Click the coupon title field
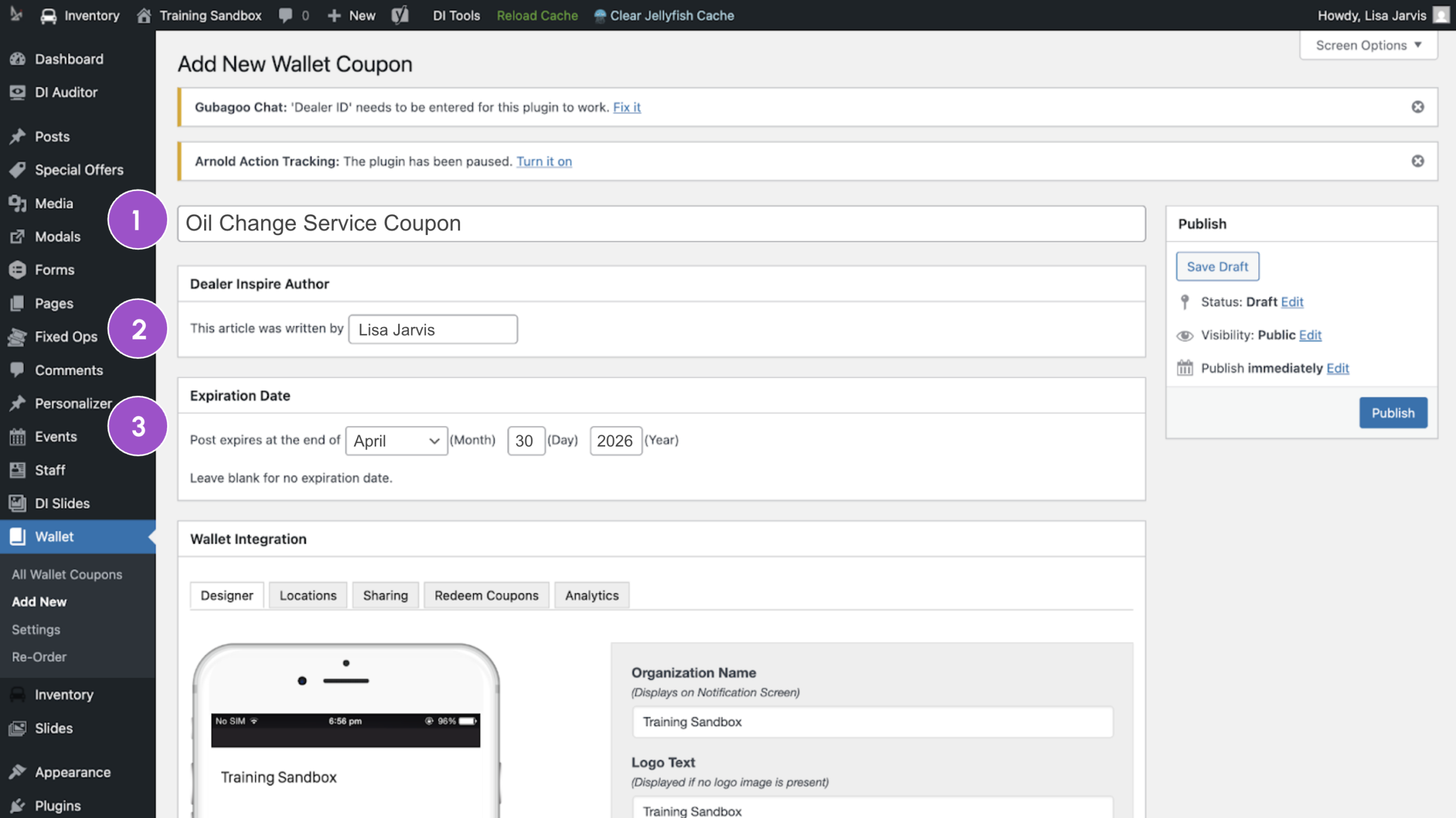Image resolution: width=1456 pixels, height=818 pixels. (661, 224)
